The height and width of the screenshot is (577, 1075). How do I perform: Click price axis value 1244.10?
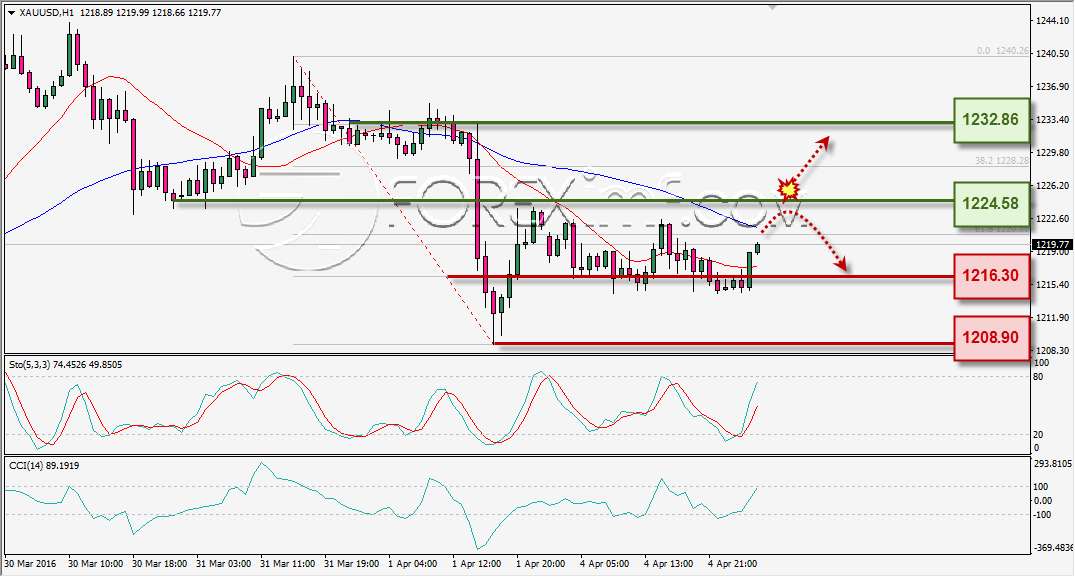[x=1052, y=21]
